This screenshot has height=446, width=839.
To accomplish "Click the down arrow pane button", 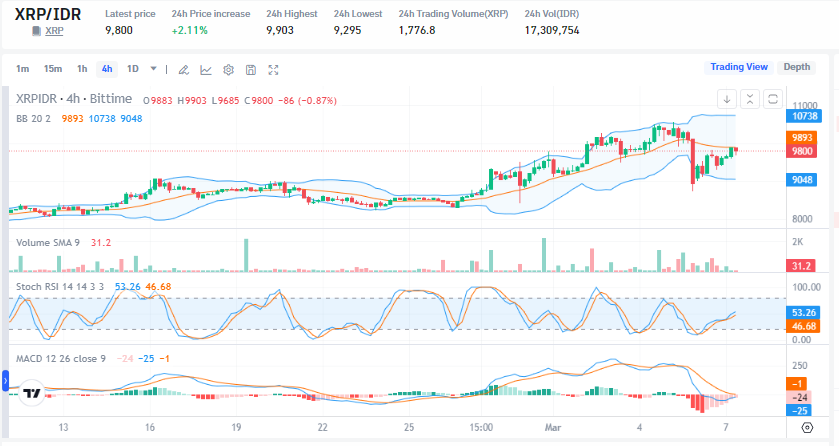I will pos(727,99).
